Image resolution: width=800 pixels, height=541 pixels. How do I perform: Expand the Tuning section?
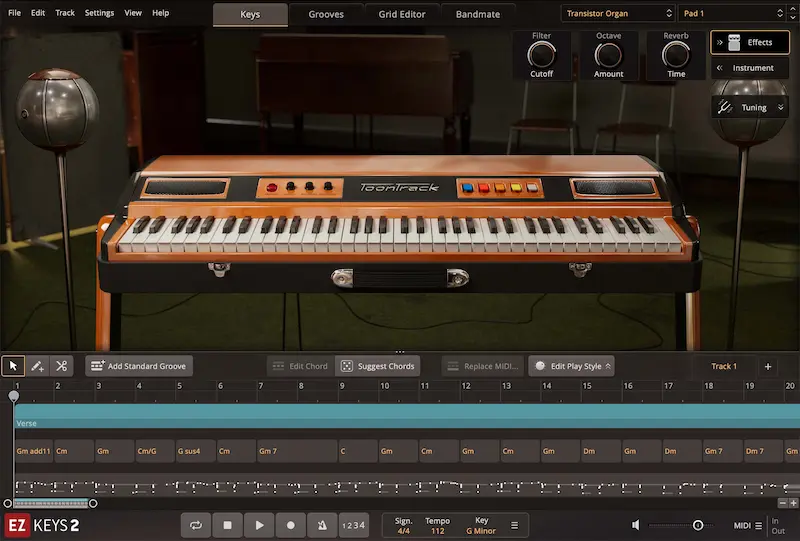pyautogui.click(x=750, y=107)
